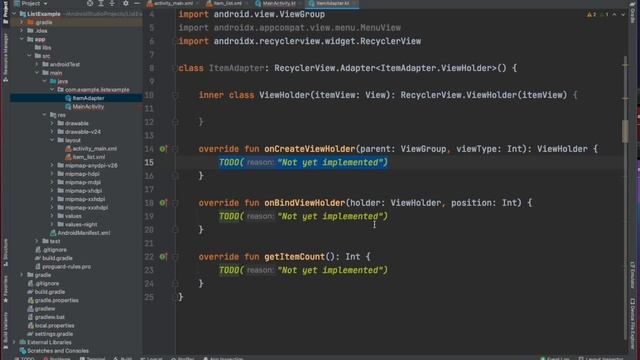Open Project panel settings gear
This screenshot has height=360, width=640.
tap(126, 3)
